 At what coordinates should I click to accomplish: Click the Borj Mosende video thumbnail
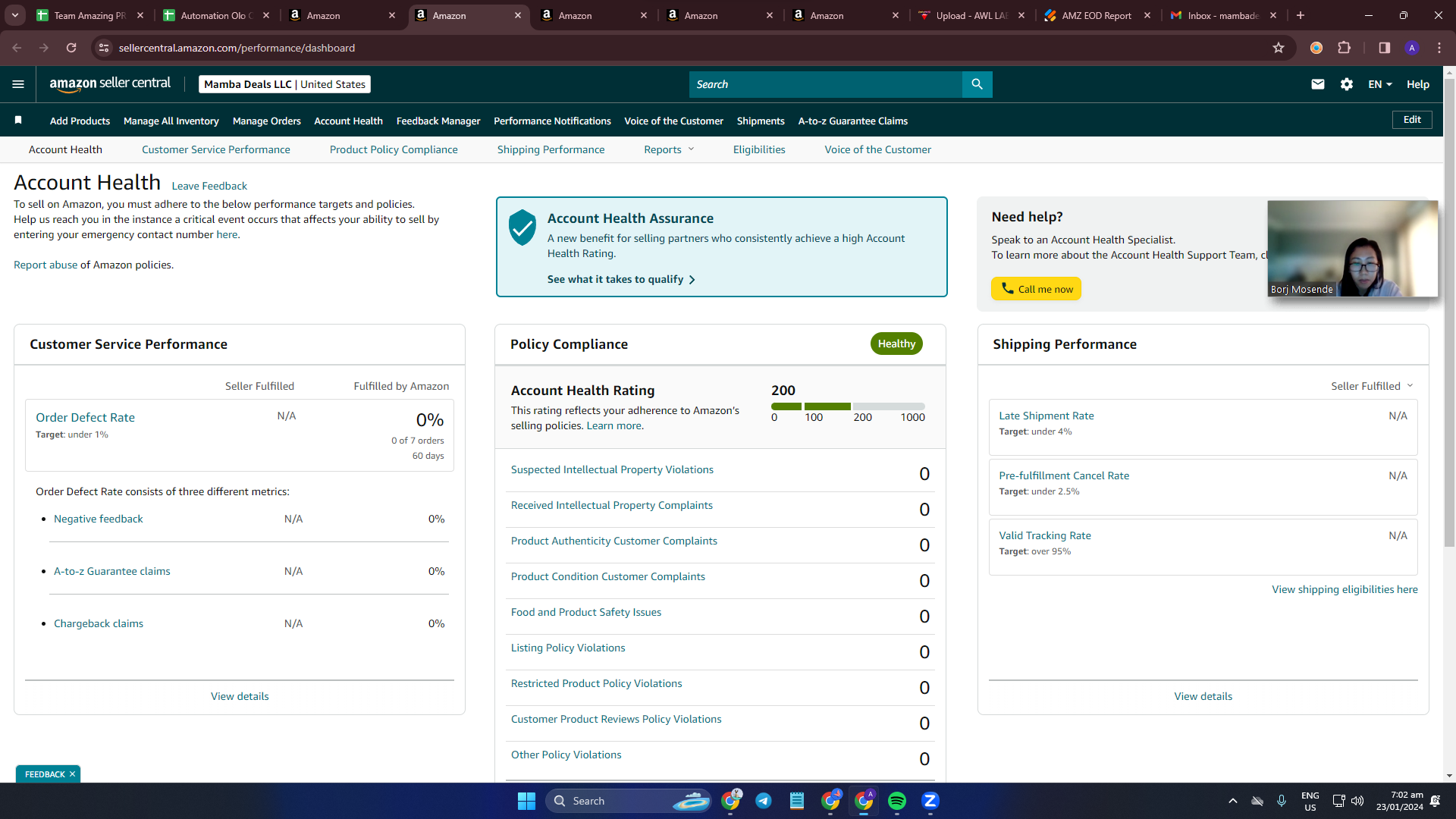click(1352, 248)
